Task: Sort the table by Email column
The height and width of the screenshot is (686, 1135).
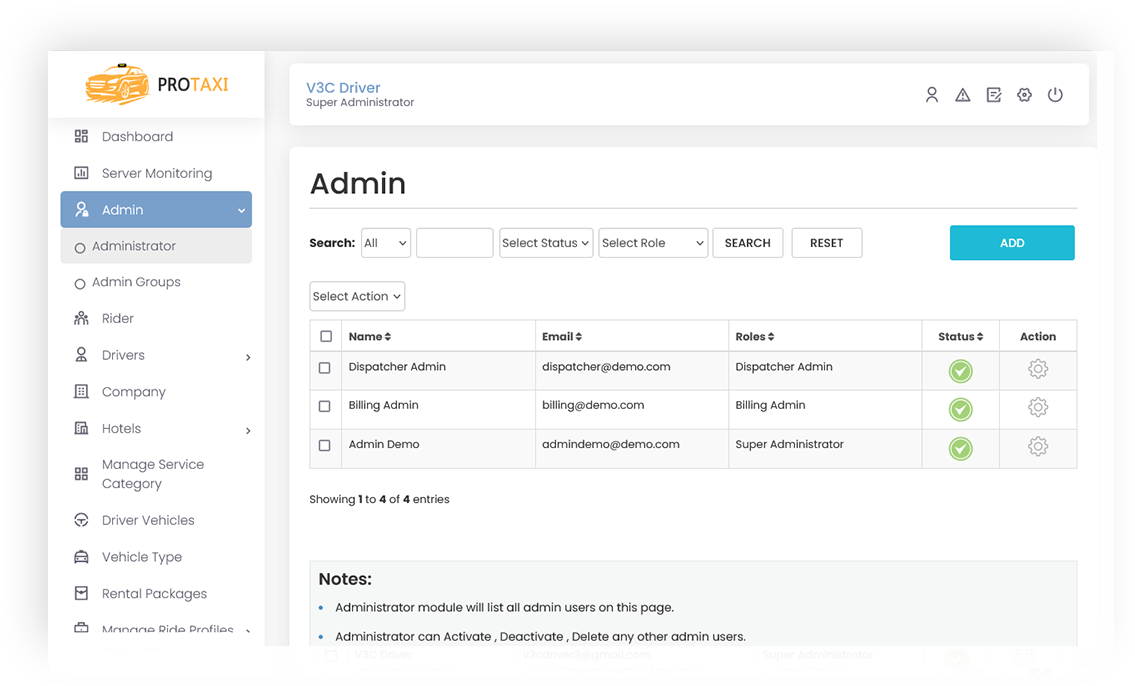Action: (x=562, y=336)
